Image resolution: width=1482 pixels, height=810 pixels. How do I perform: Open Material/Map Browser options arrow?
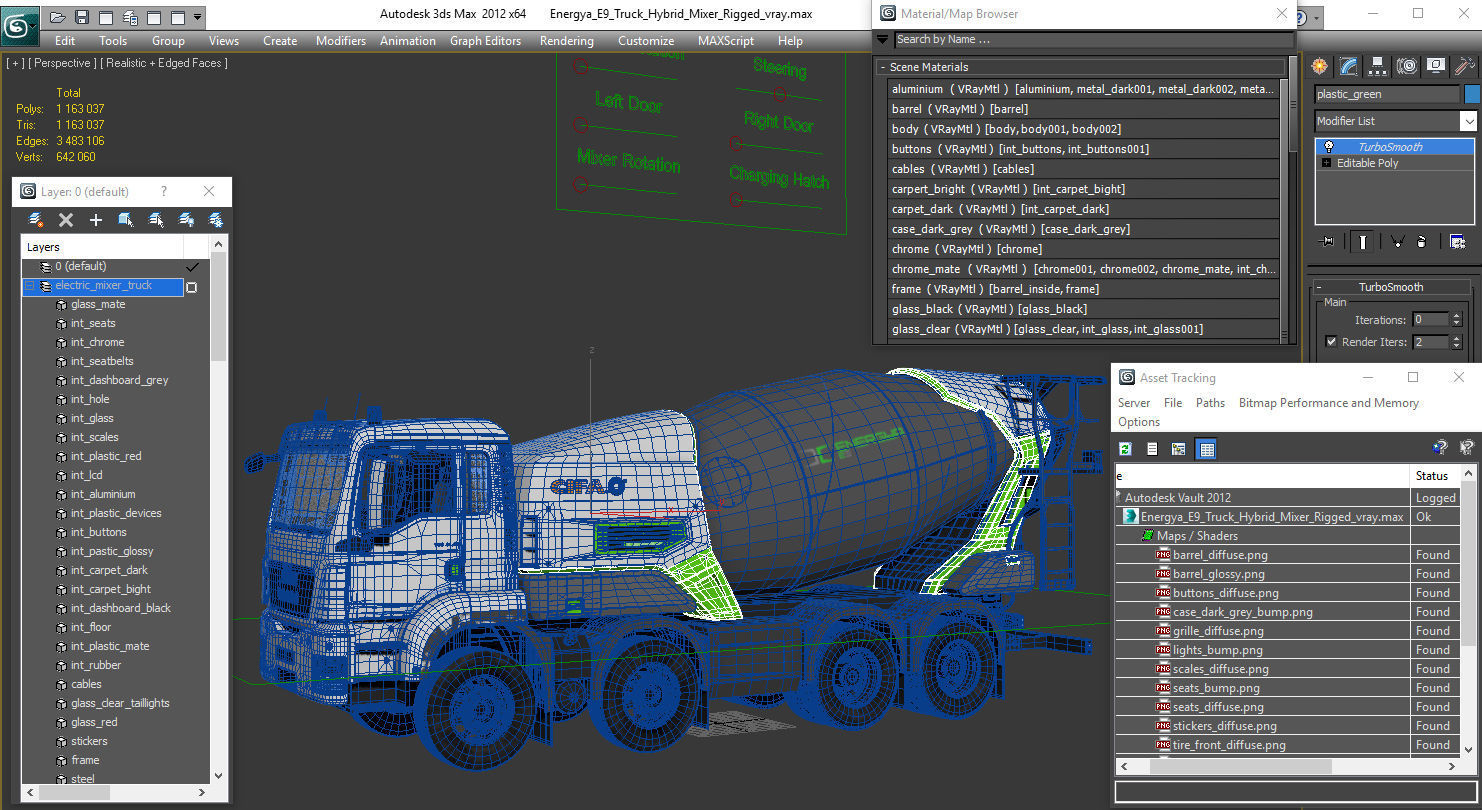pyautogui.click(x=882, y=40)
